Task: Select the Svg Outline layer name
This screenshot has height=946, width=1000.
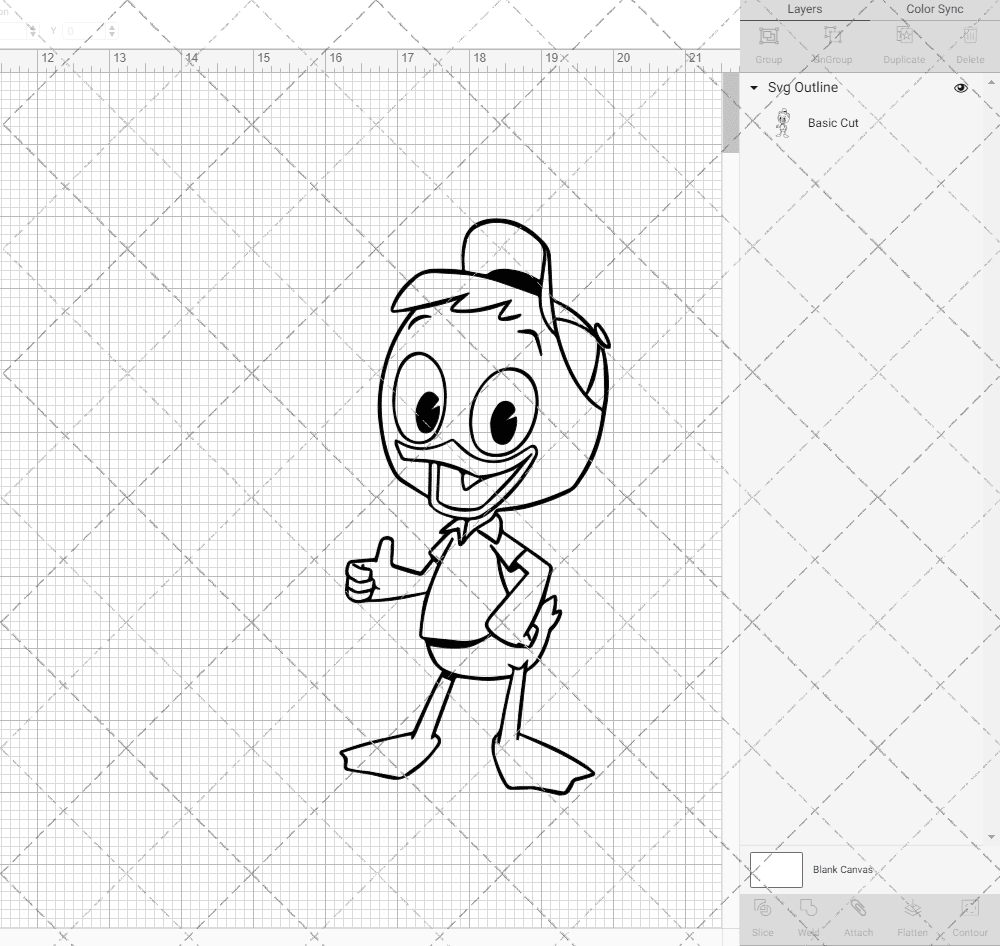Action: [802, 87]
